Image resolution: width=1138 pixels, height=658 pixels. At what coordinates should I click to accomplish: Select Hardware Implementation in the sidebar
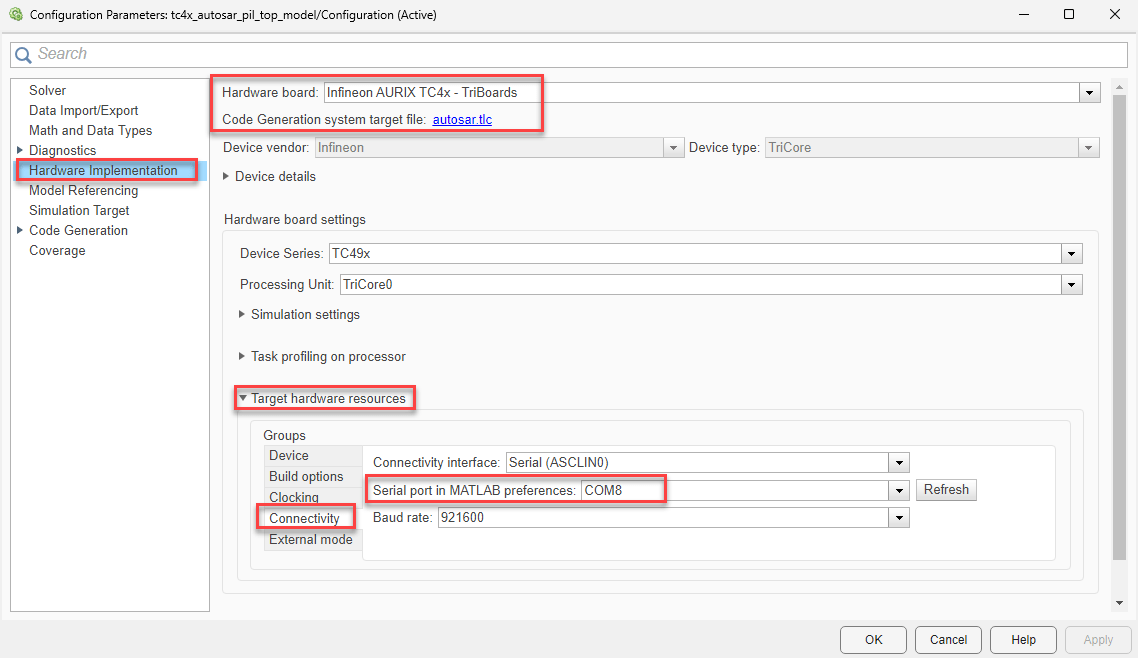103,170
